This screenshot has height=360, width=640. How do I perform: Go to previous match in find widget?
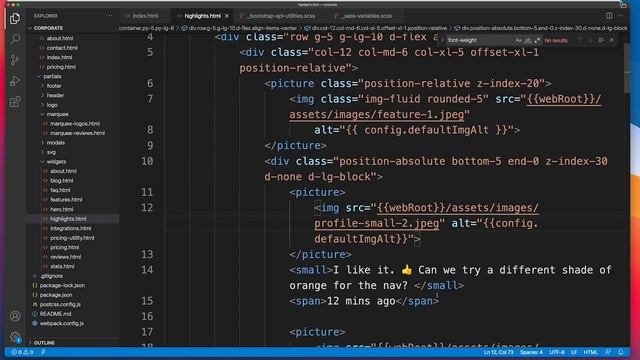(x=580, y=40)
